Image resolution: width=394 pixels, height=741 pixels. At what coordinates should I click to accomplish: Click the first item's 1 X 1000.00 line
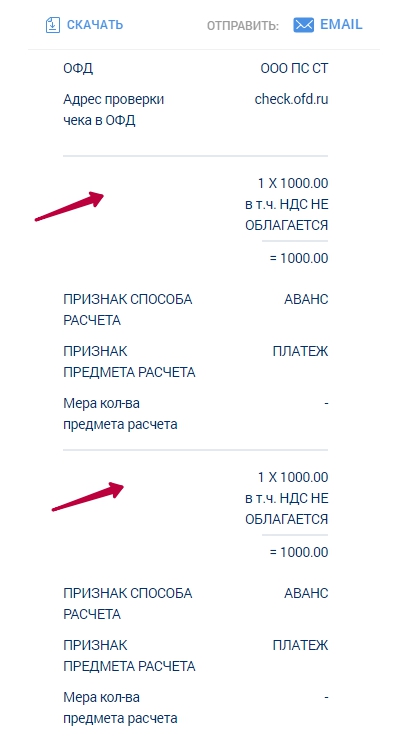click(293, 183)
